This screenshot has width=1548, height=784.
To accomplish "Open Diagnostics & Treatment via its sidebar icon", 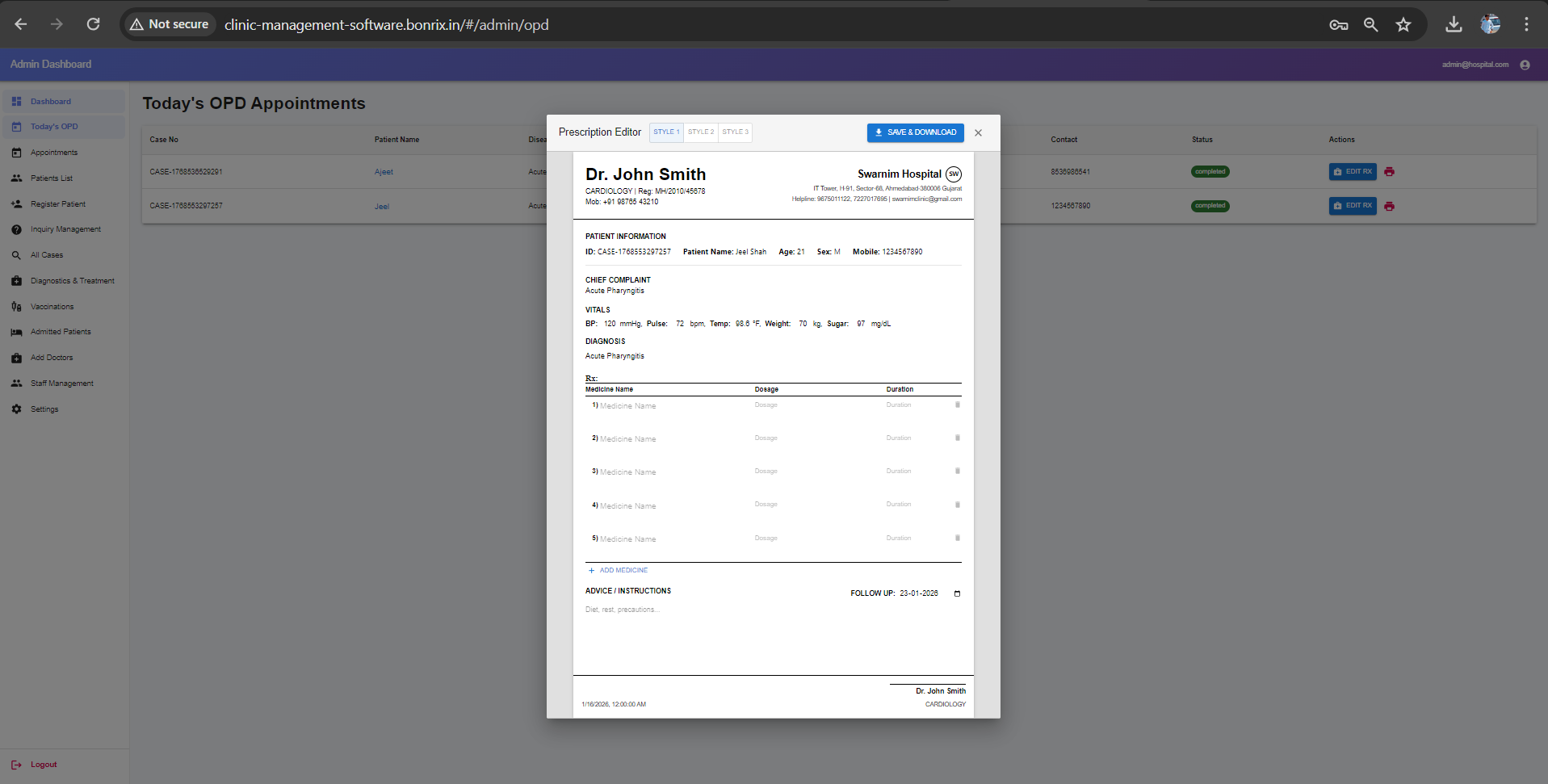I will click(x=15, y=280).
